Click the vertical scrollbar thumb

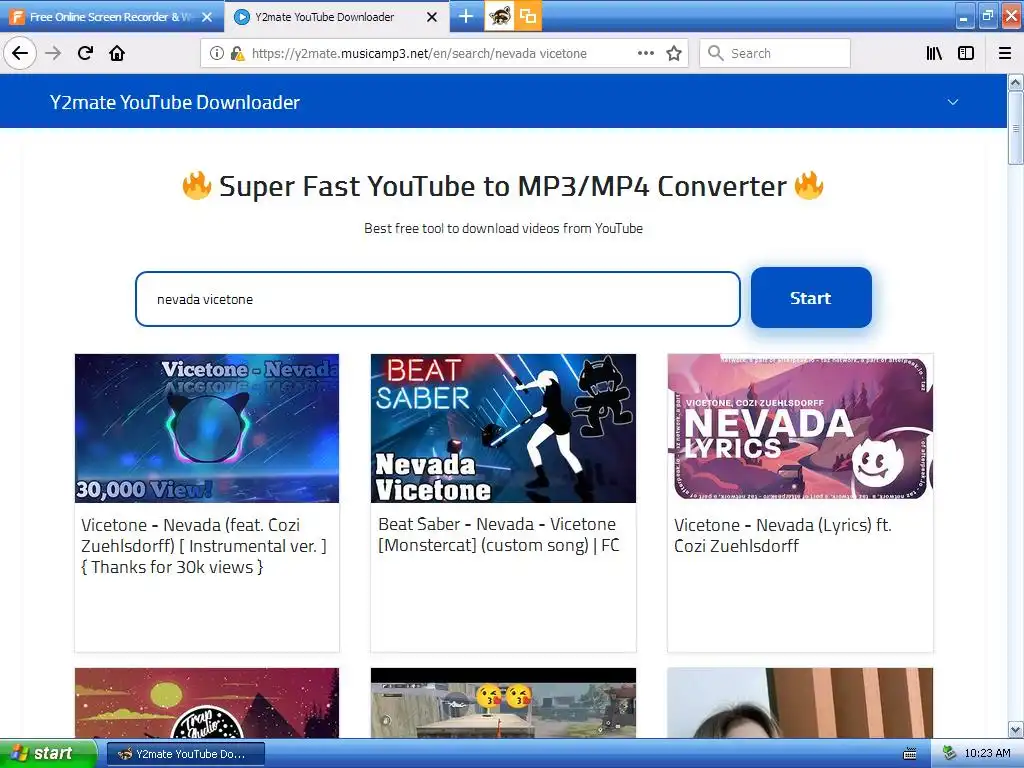[x=1016, y=128]
